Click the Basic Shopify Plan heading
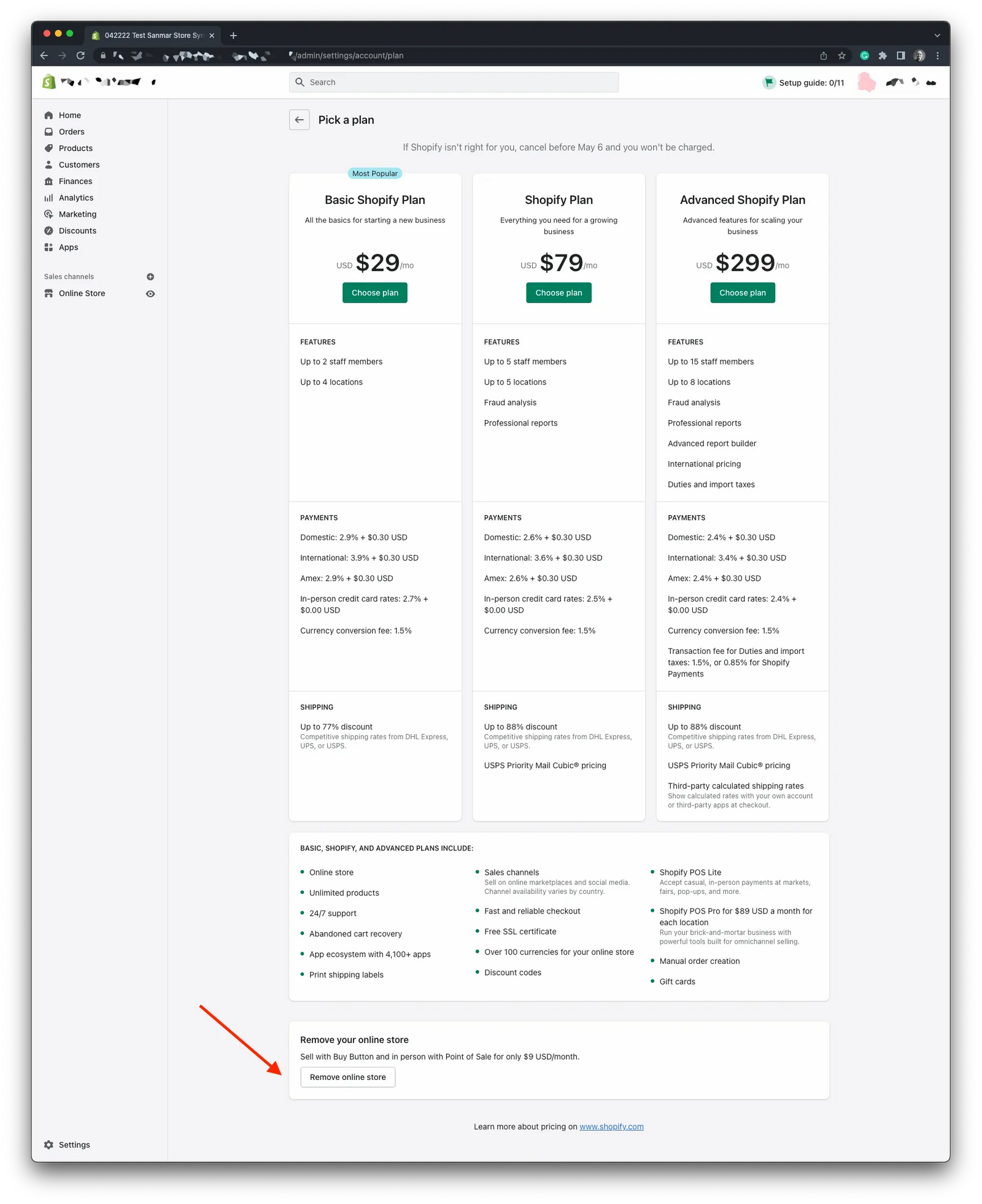The height and width of the screenshot is (1204, 982). (374, 200)
